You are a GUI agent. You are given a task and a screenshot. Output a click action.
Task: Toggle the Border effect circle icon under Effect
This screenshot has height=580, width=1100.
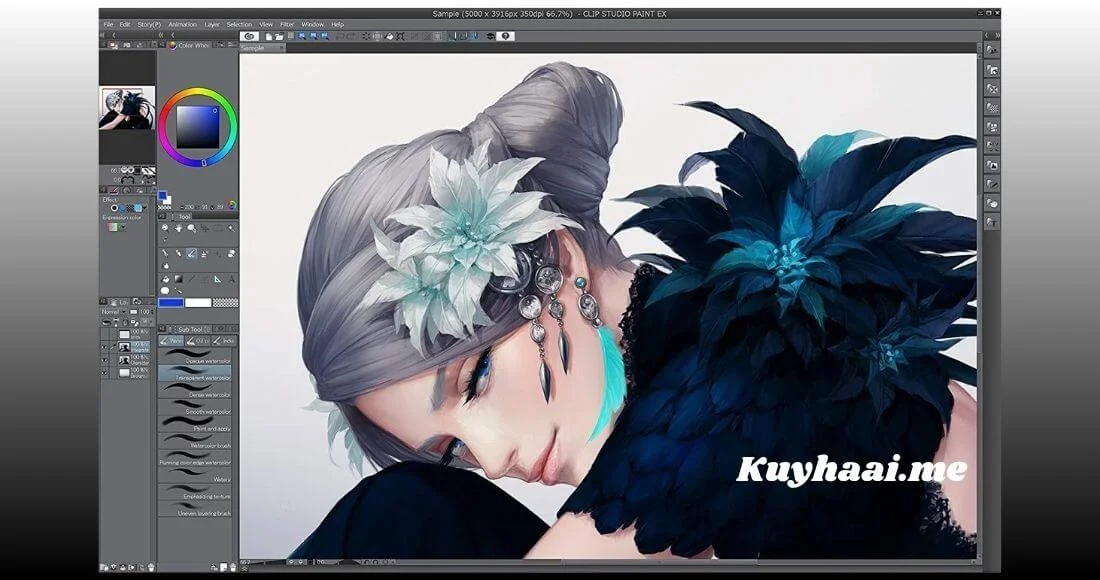point(114,208)
